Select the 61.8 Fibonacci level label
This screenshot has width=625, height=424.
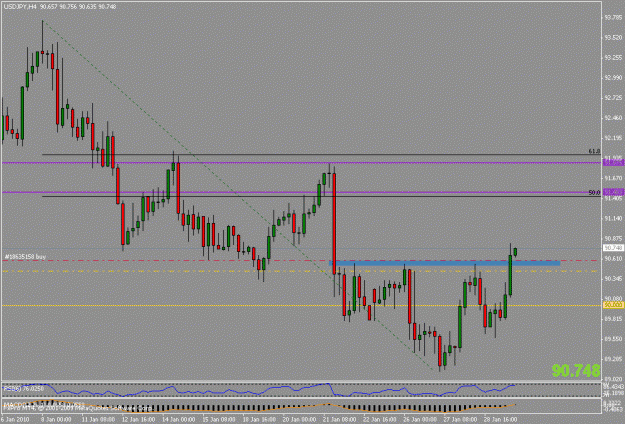pos(594,151)
